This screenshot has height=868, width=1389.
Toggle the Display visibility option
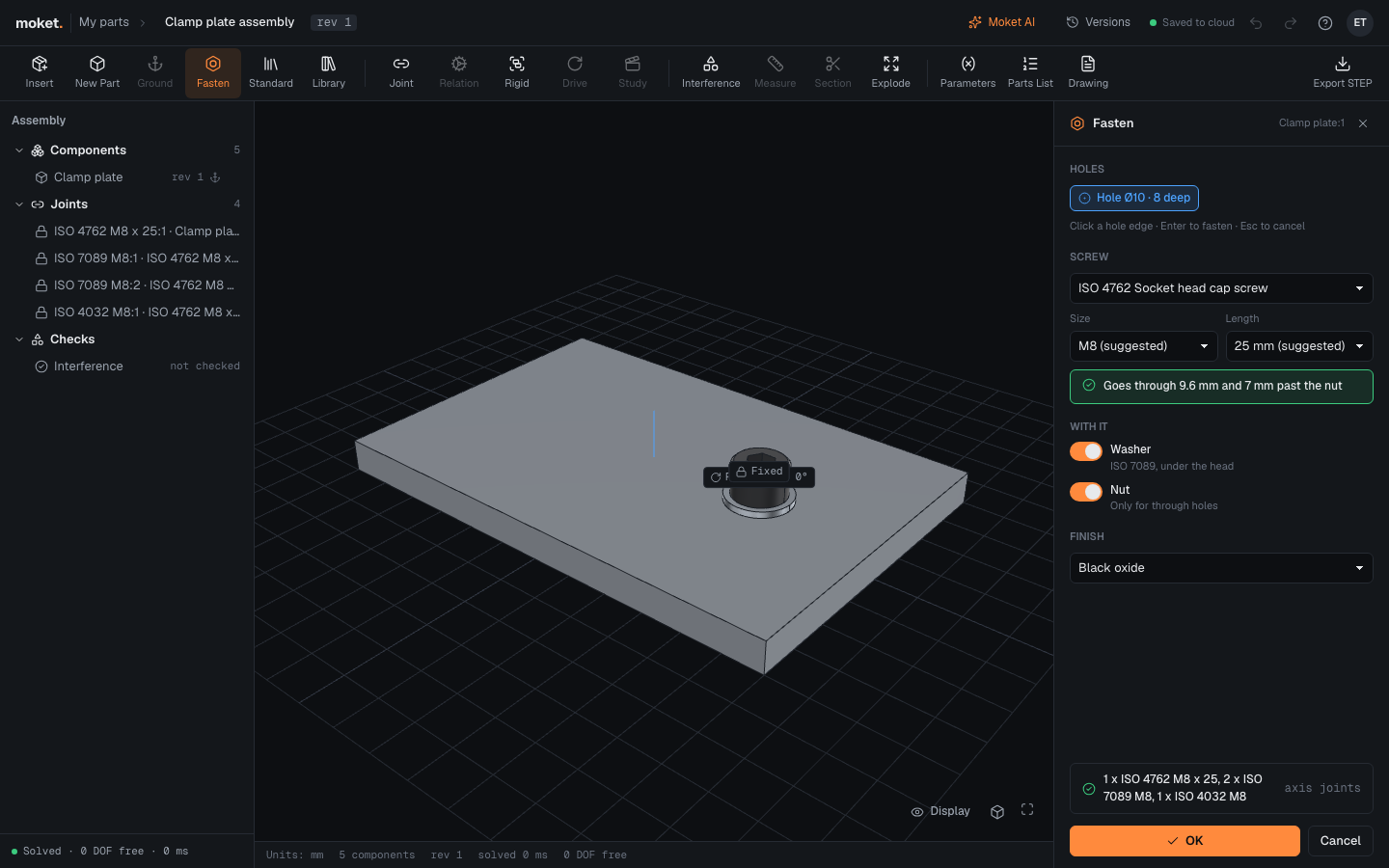[940, 811]
